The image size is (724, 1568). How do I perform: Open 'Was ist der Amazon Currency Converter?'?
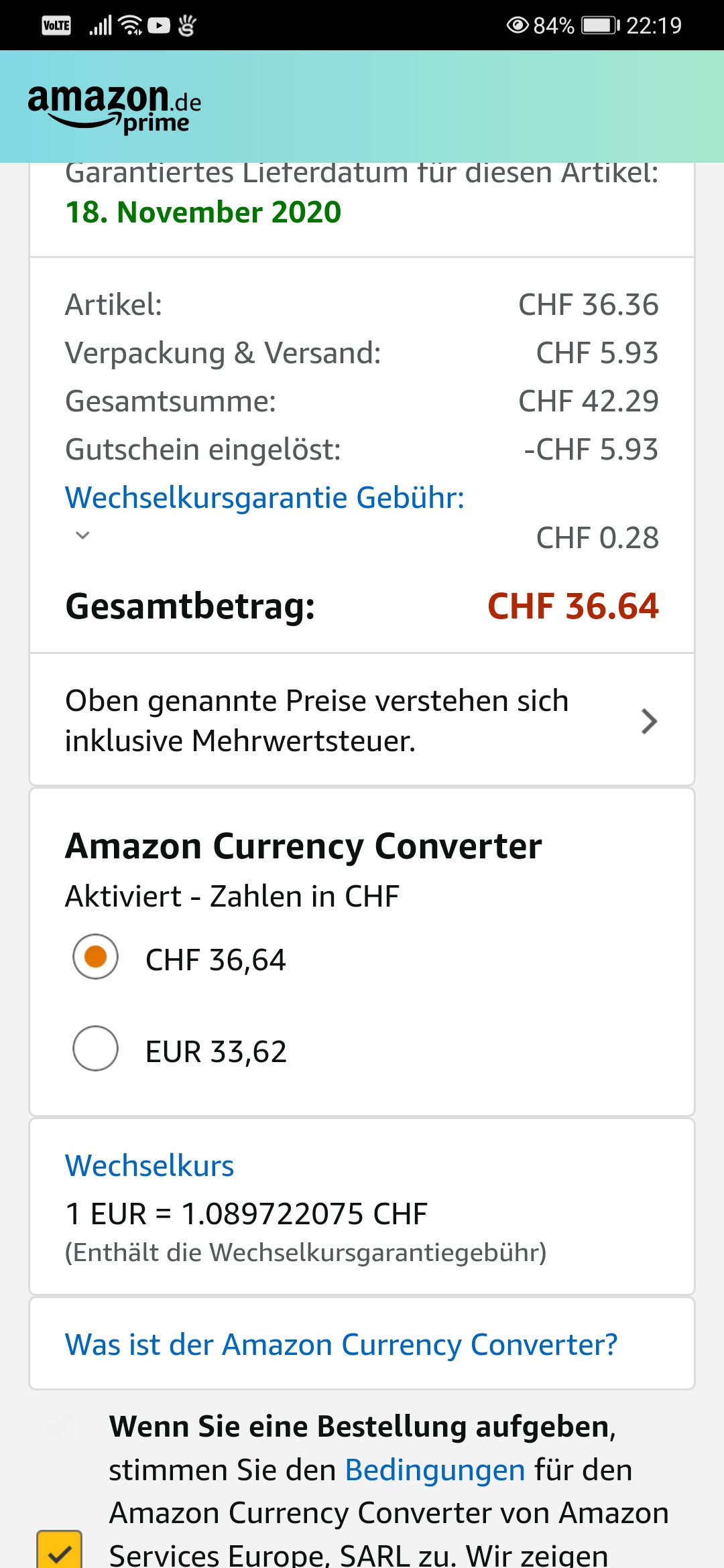coord(341,1345)
